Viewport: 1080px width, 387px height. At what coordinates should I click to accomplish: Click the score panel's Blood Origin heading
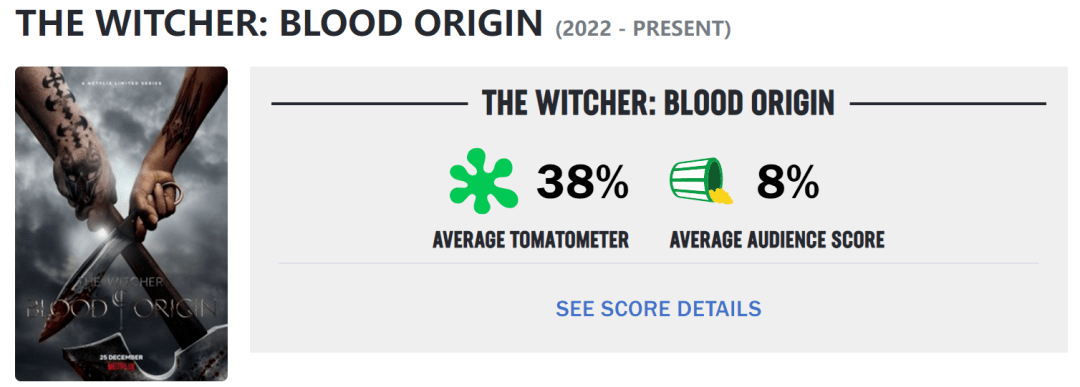pyautogui.click(x=658, y=103)
